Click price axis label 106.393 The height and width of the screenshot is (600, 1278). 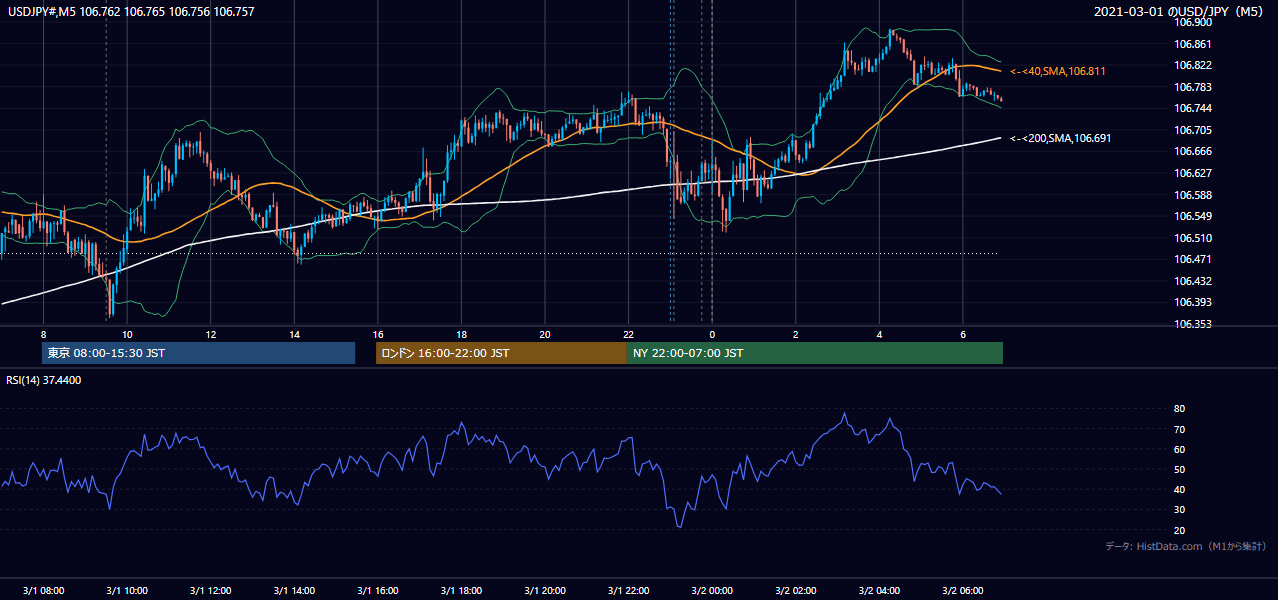tap(1194, 302)
